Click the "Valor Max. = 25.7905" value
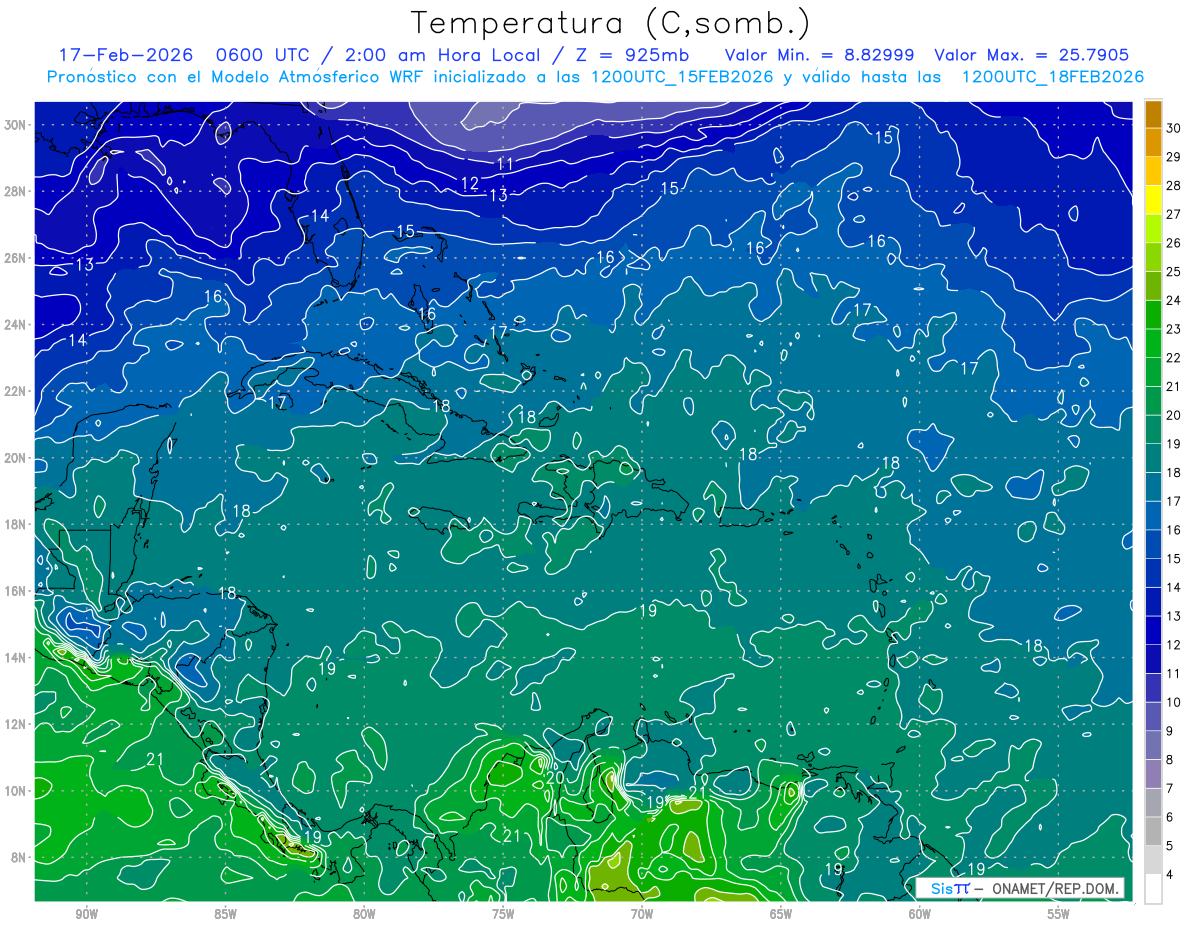Screen dimensions: 1200x927 tap(1032, 55)
